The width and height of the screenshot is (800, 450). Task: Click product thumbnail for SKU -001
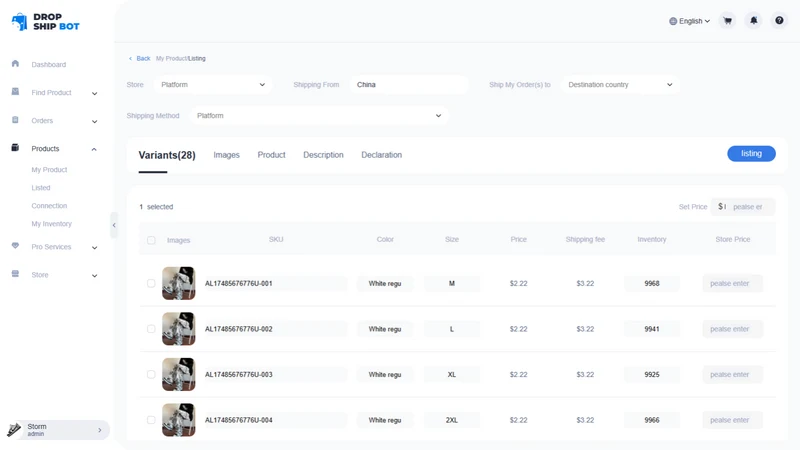click(x=179, y=283)
